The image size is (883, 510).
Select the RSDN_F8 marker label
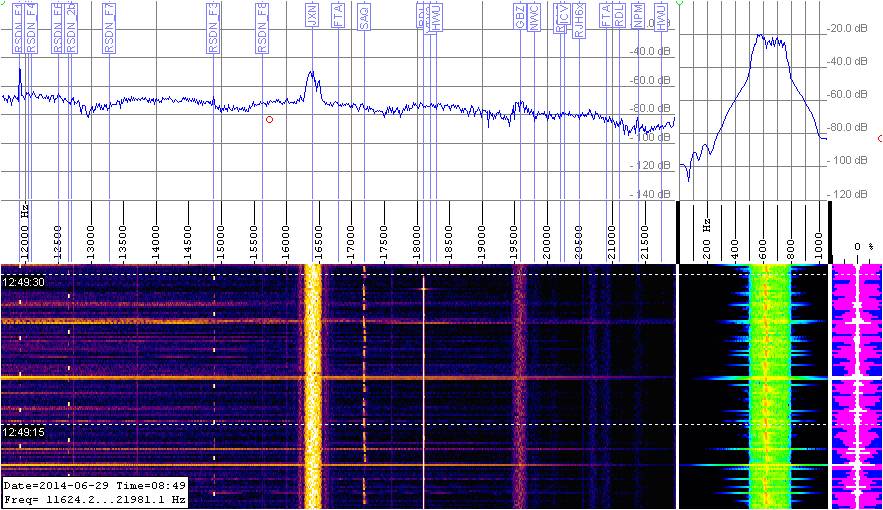[x=262, y=26]
